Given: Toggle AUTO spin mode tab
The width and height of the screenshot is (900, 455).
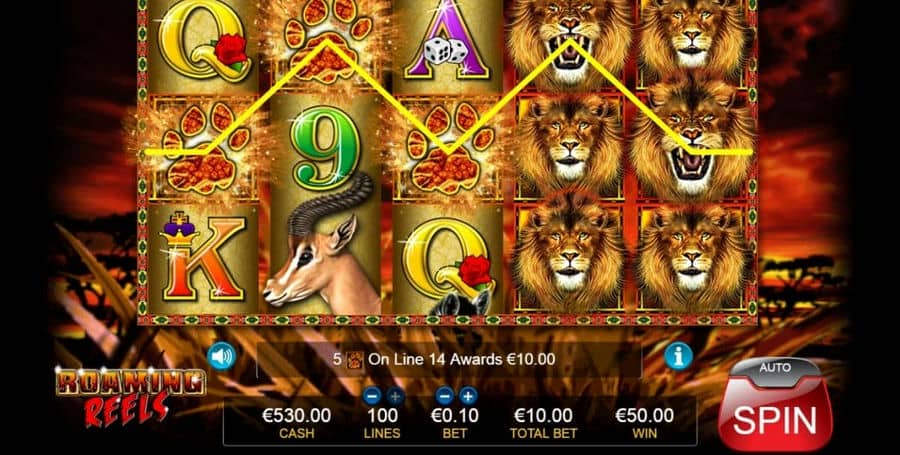Looking at the screenshot, I should (775, 368).
